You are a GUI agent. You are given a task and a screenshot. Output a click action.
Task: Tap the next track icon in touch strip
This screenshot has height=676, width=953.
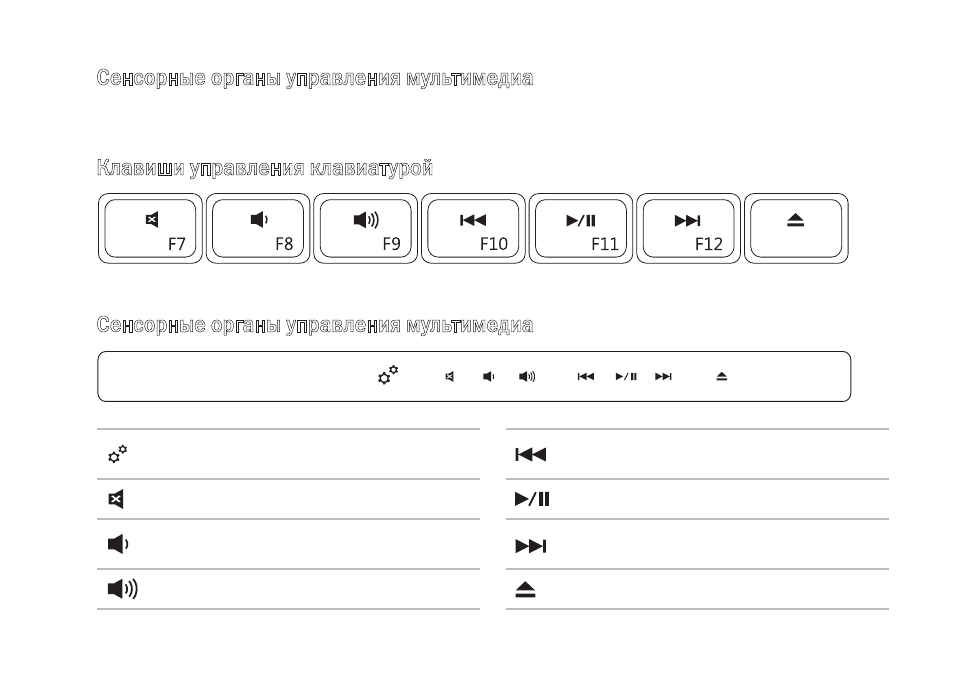tap(663, 377)
